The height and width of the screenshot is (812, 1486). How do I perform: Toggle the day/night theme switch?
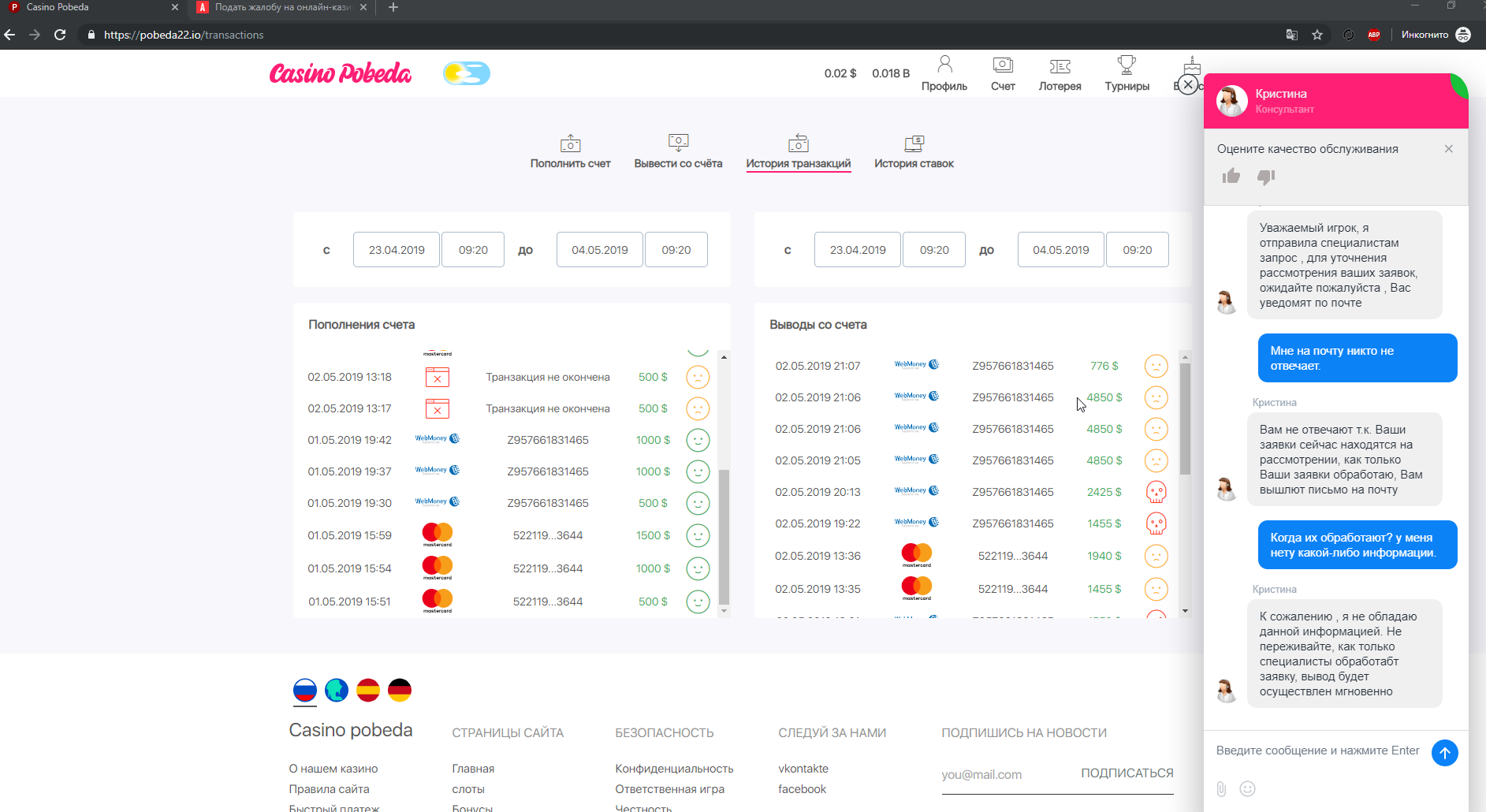[x=467, y=73]
